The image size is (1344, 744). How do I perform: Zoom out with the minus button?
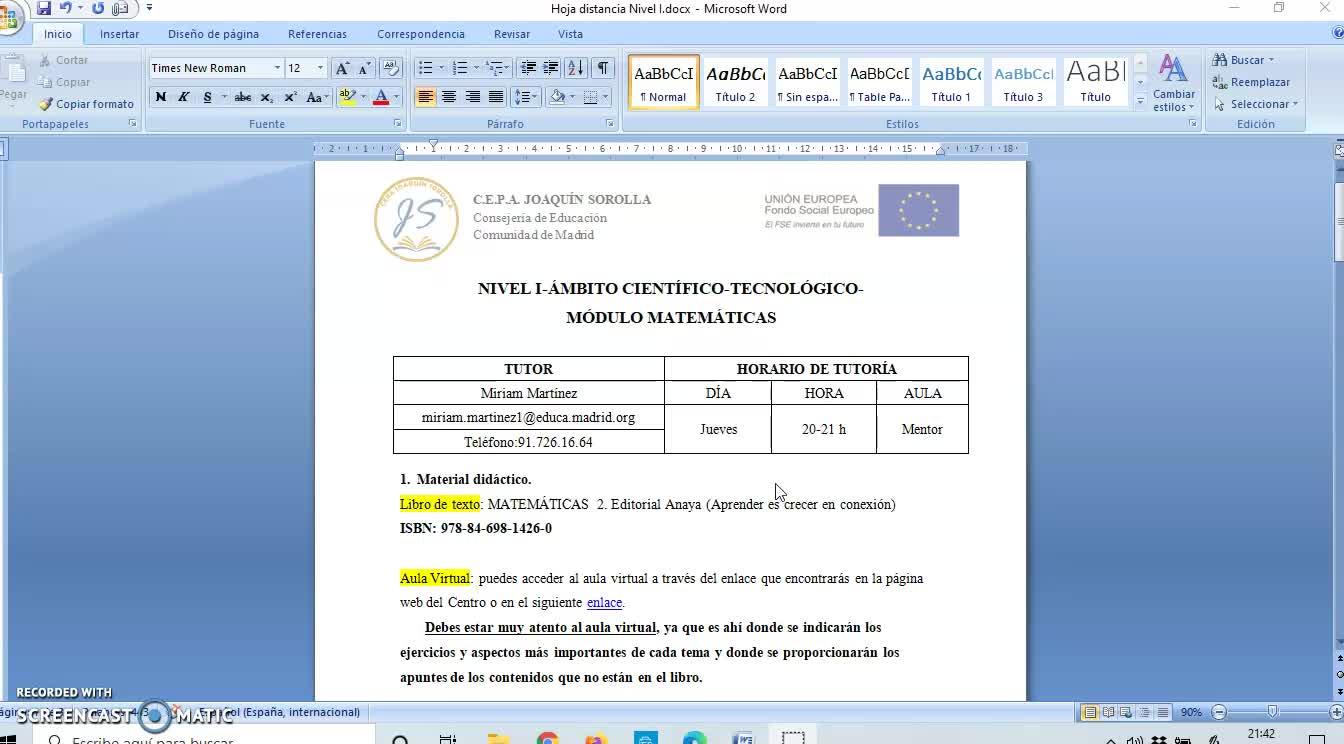[x=1218, y=712]
